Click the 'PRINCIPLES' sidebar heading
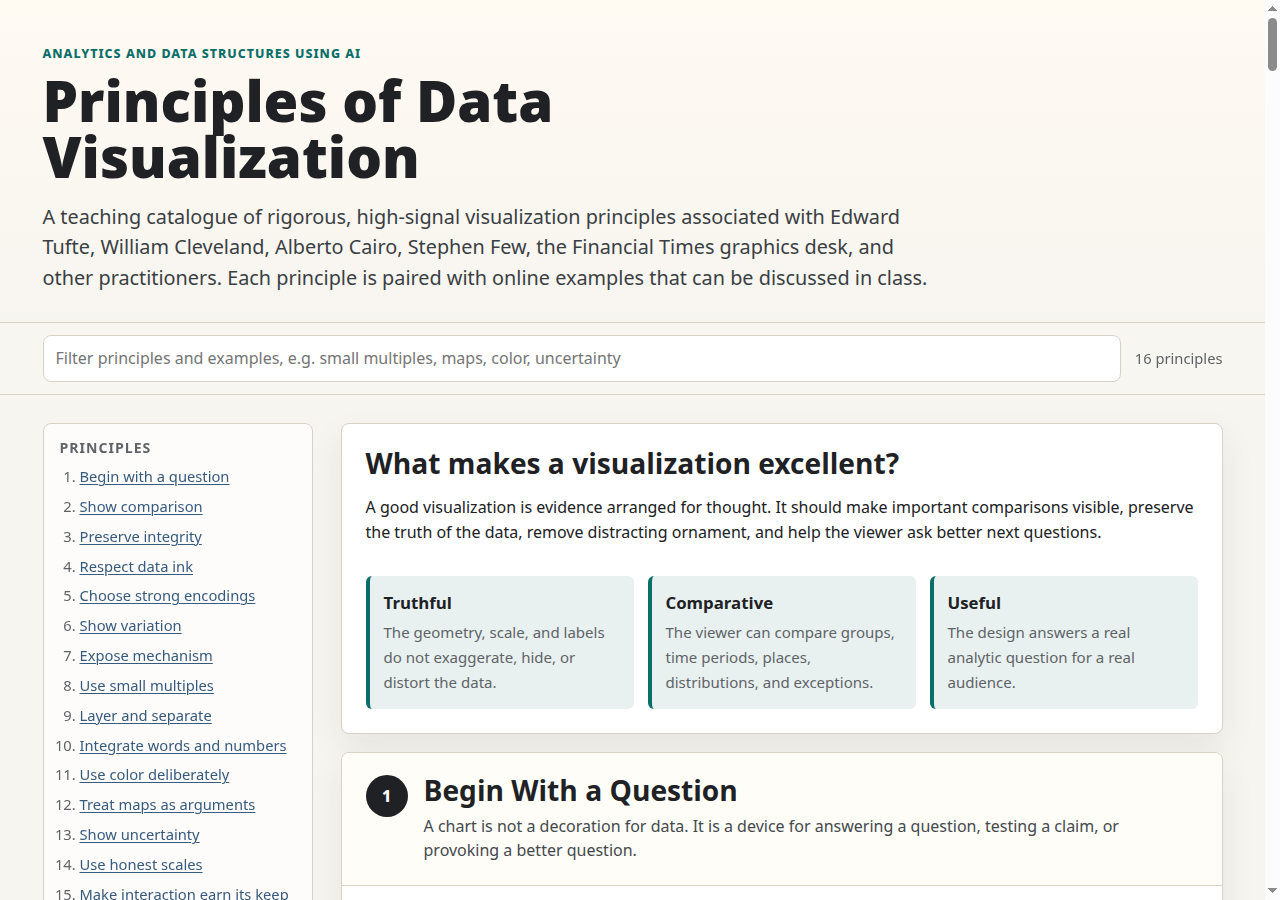 (x=105, y=448)
